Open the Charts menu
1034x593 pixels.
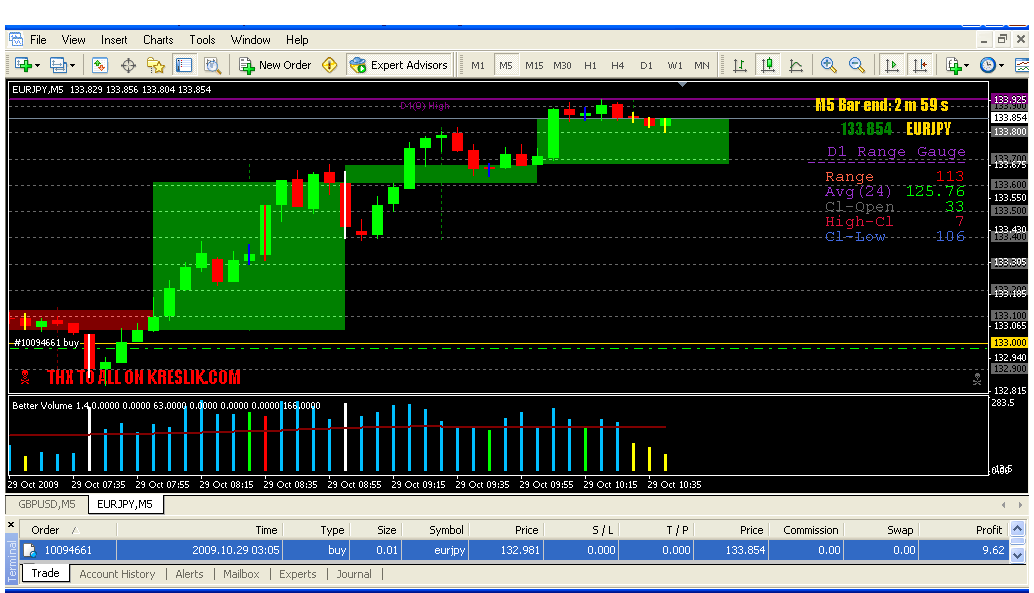pyautogui.click(x=158, y=40)
